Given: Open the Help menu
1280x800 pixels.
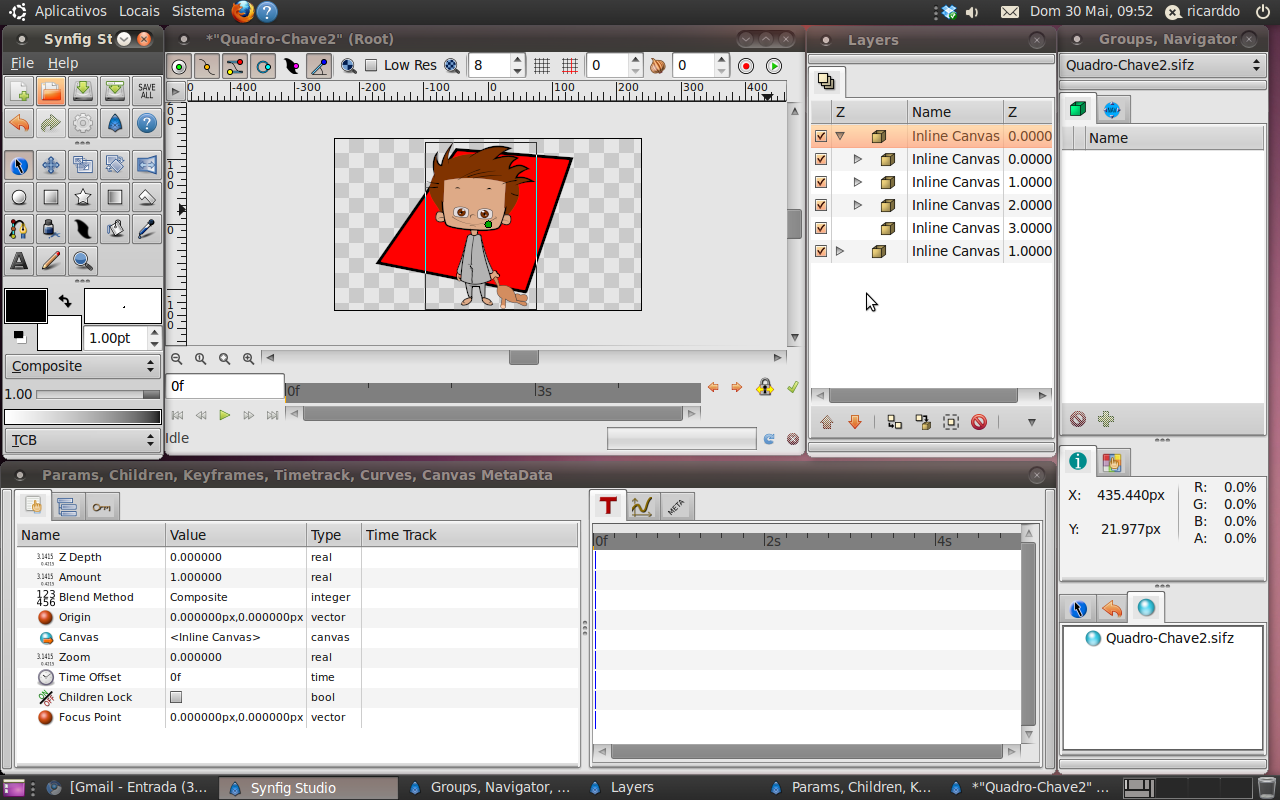Looking at the screenshot, I should [x=63, y=63].
